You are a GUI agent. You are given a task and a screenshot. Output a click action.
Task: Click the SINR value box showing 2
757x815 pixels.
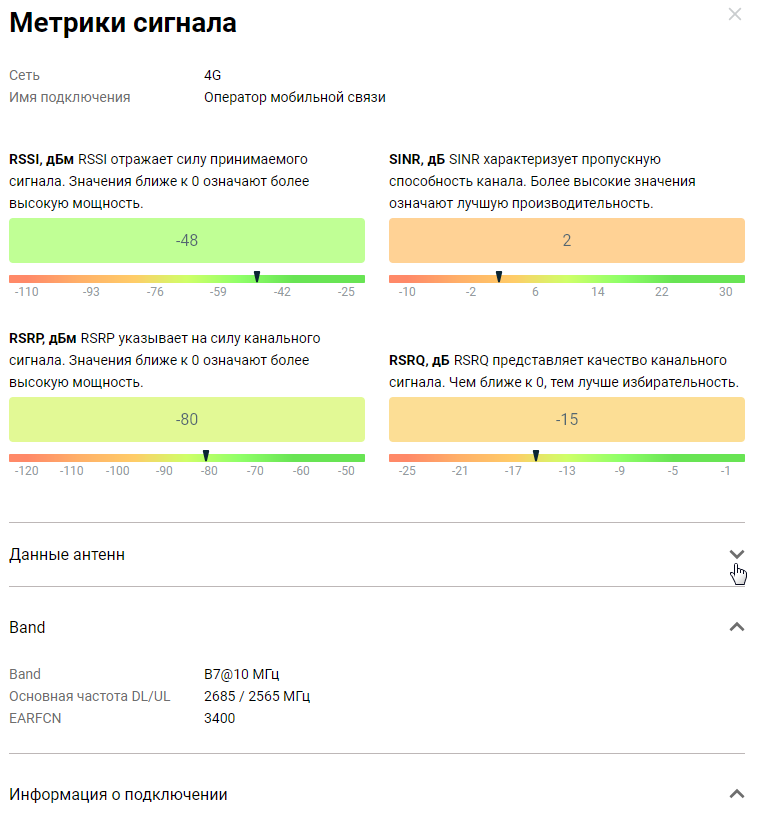[566, 241]
